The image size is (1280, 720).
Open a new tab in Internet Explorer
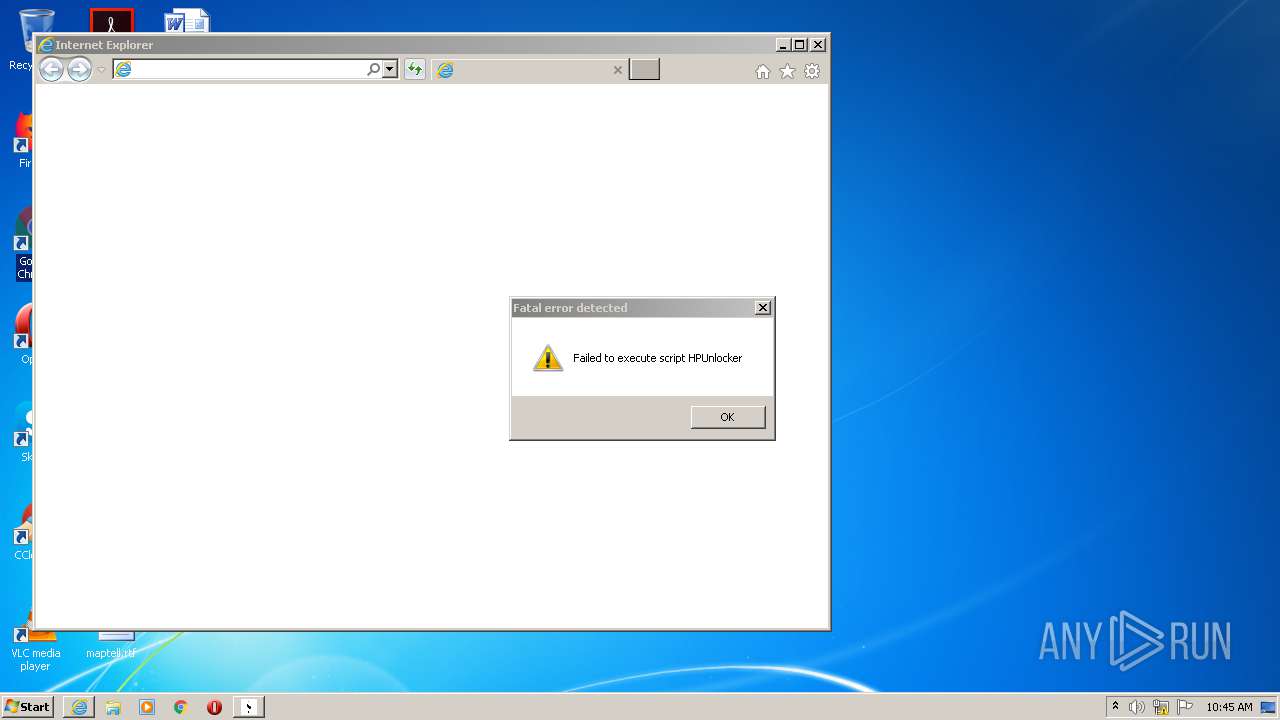644,69
